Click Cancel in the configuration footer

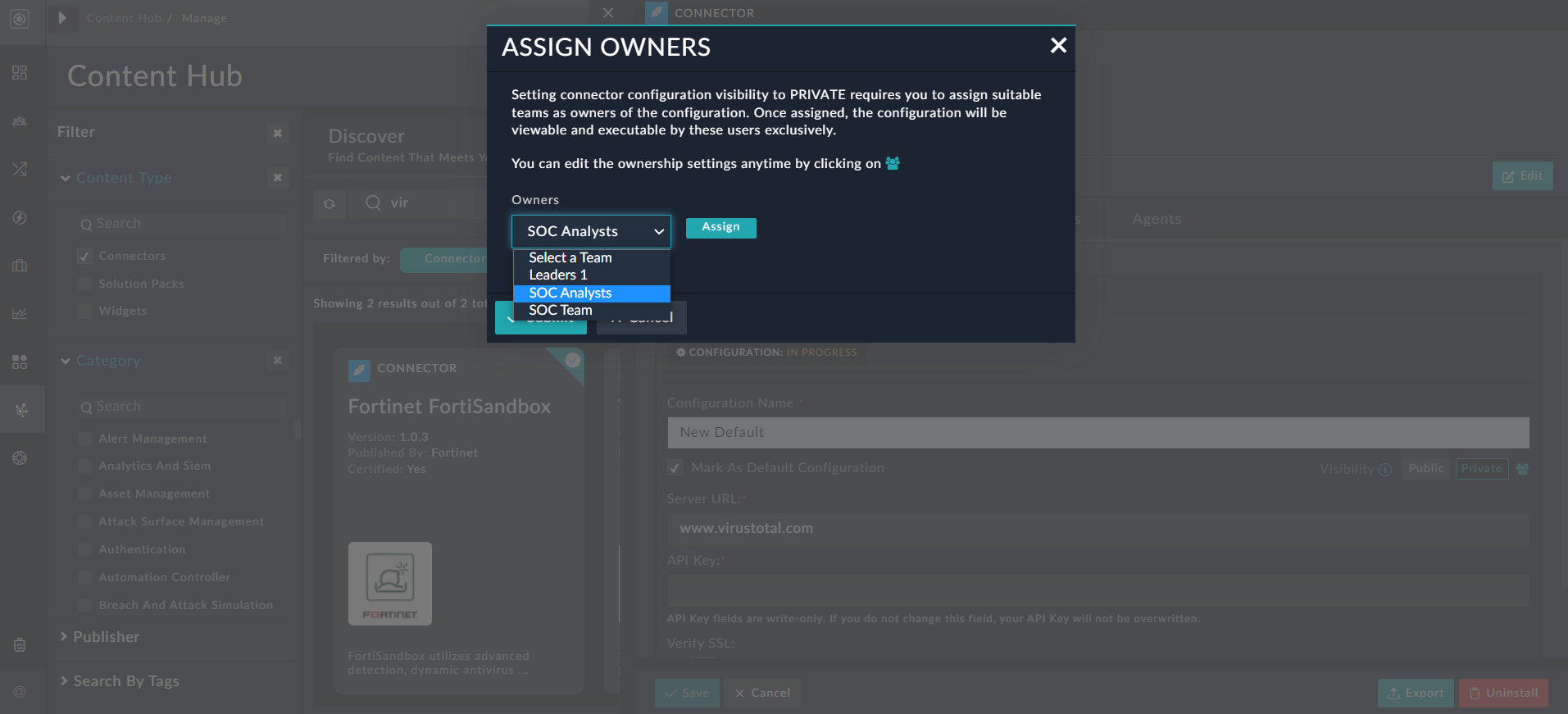click(x=762, y=693)
